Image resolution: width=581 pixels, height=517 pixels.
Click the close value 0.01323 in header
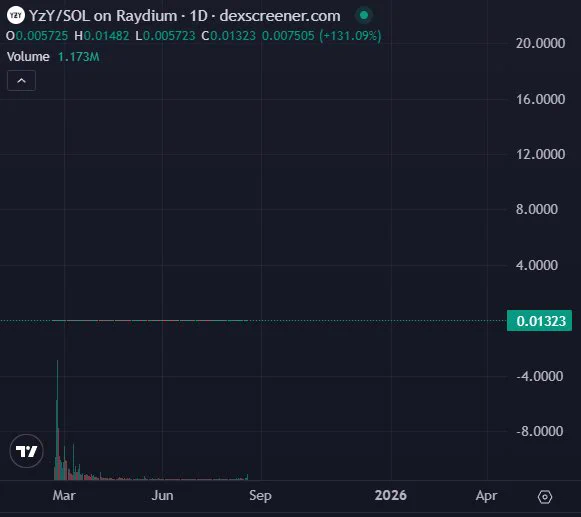[x=233, y=36]
